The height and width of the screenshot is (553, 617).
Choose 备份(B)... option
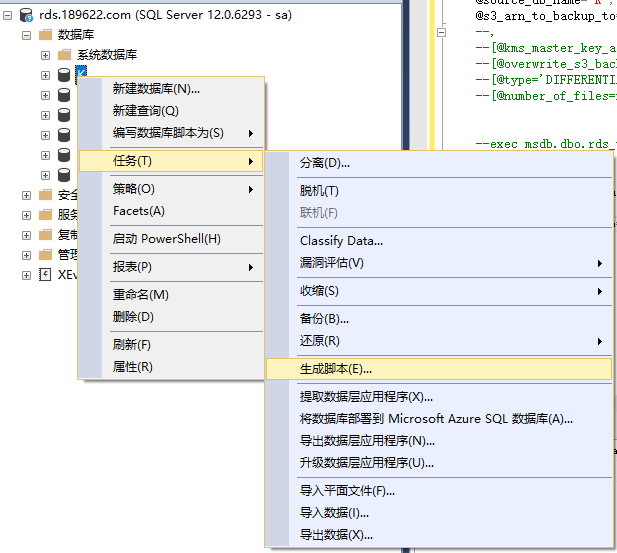pyautogui.click(x=439, y=319)
